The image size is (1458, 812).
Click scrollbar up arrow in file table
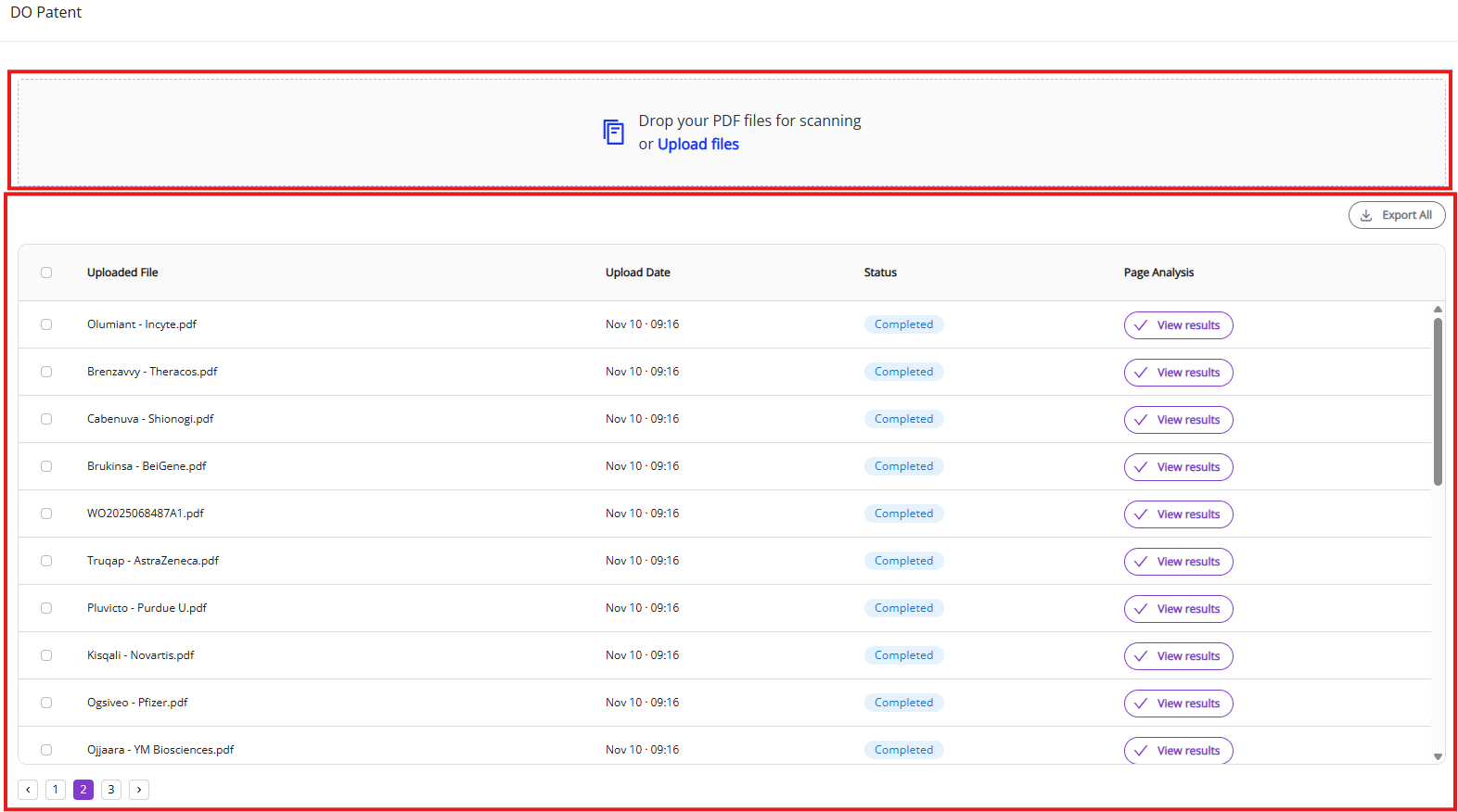1438,310
